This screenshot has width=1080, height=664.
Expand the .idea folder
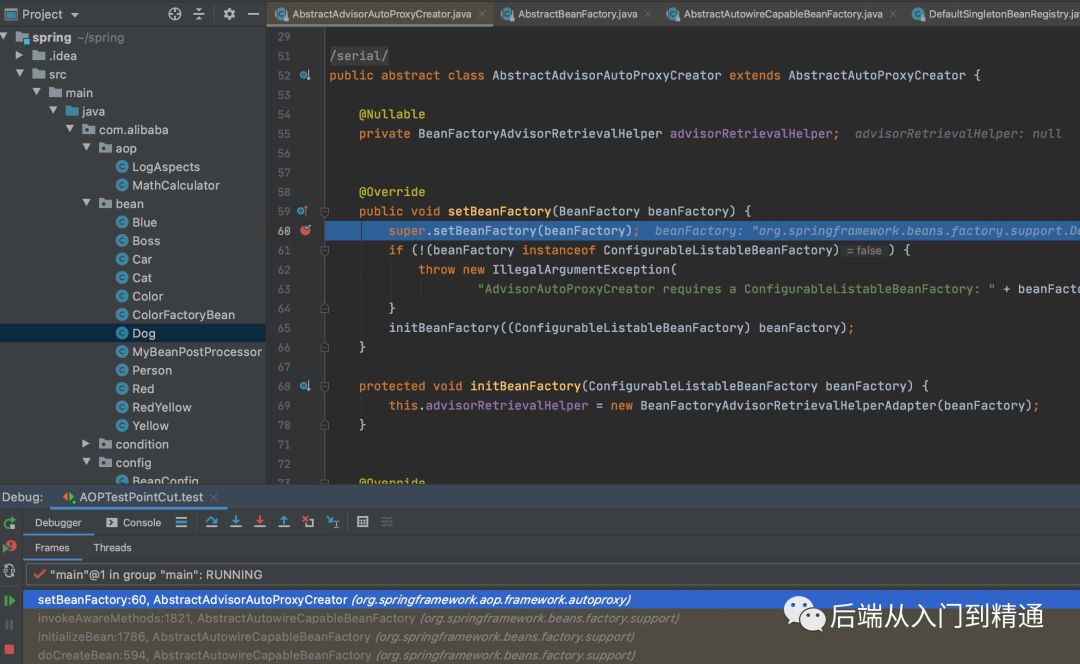[x=19, y=55]
